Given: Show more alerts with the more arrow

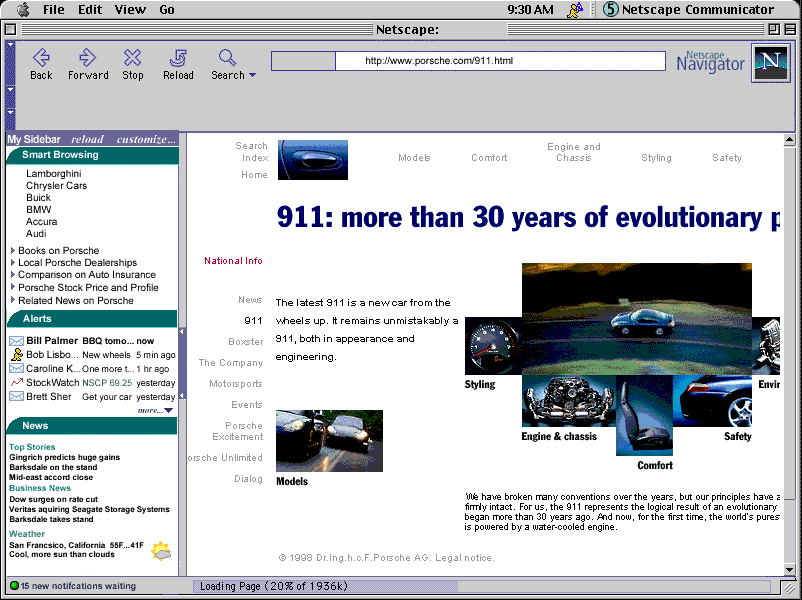Looking at the screenshot, I should pyautogui.click(x=169, y=410).
